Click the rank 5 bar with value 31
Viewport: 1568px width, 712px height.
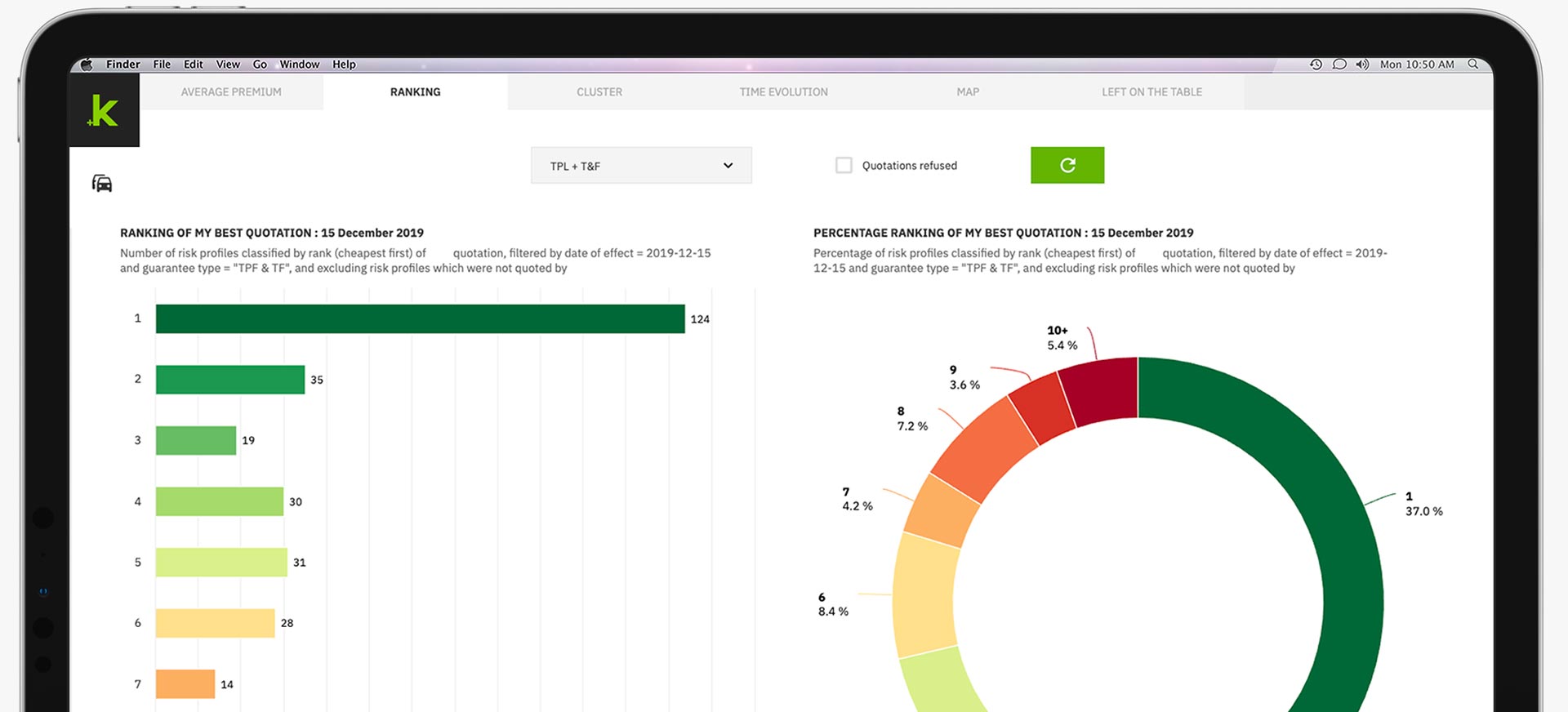pos(221,562)
